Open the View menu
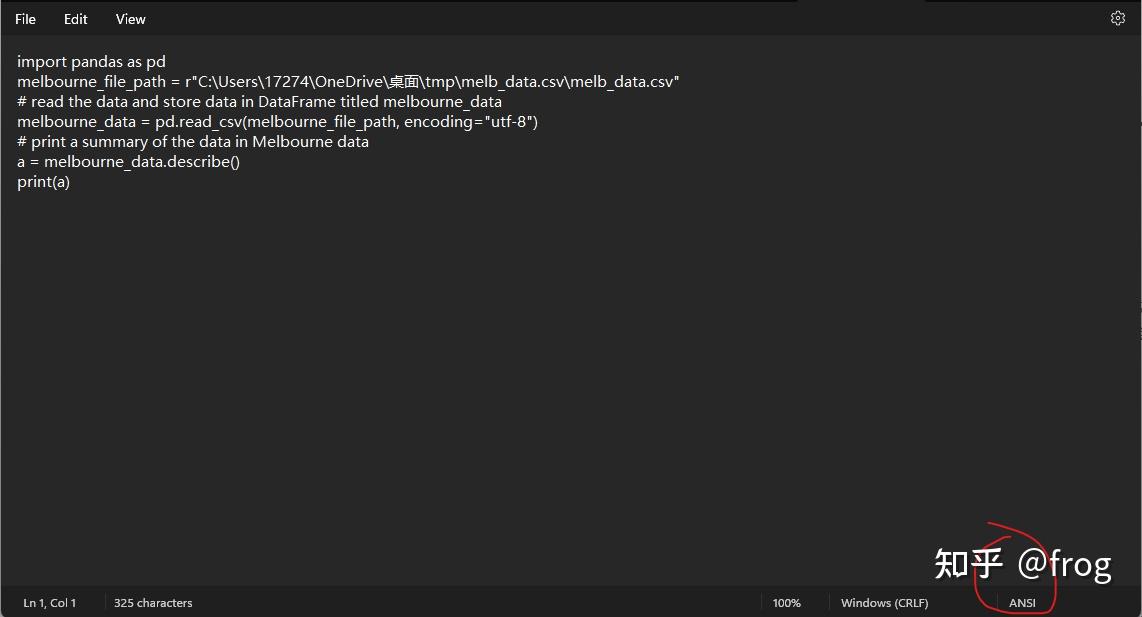This screenshot has width=1142, height=617. [x=130, y=18]
